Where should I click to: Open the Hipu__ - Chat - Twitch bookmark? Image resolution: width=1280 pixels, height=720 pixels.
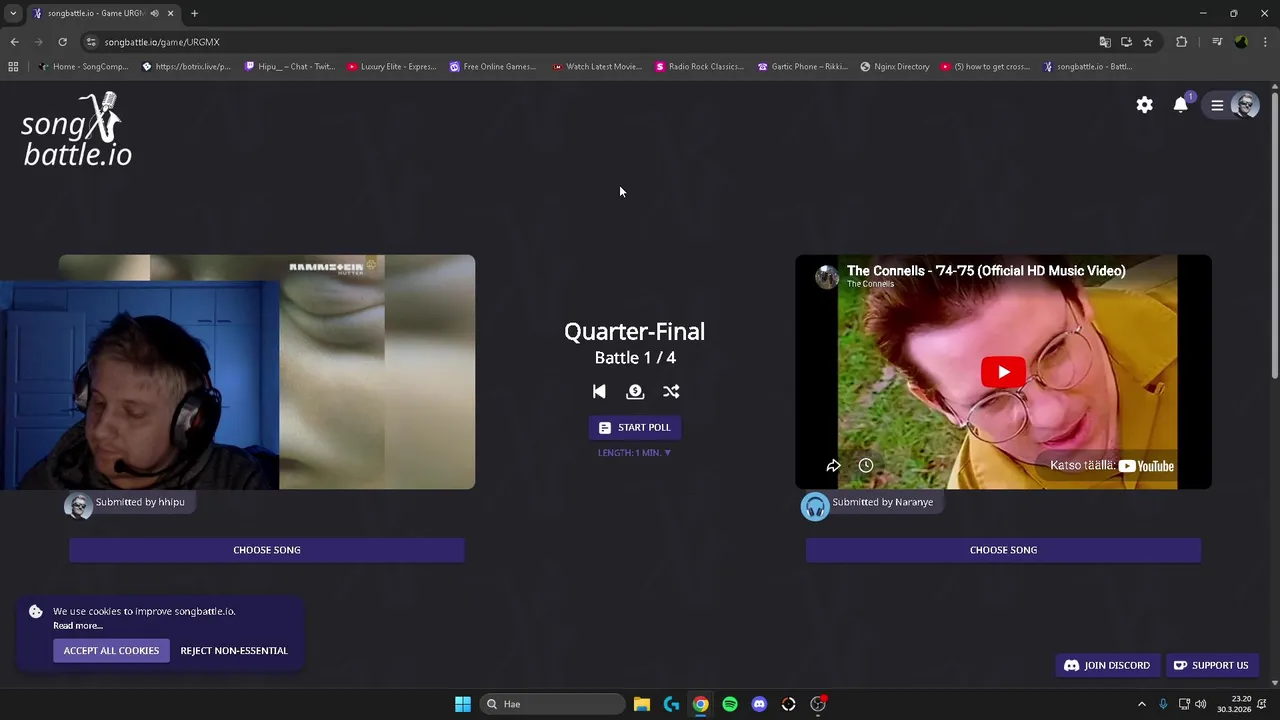tap(290, 67)
